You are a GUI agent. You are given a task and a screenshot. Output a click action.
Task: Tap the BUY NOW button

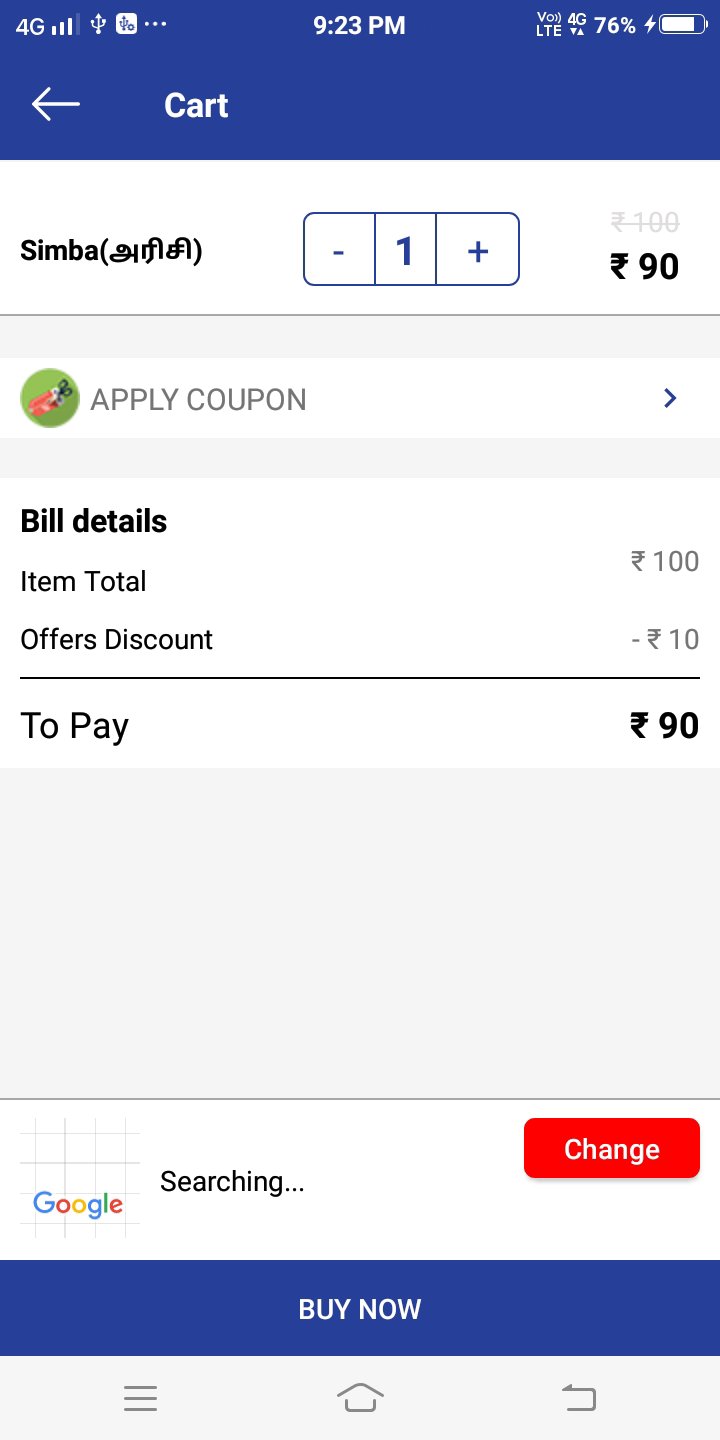(360, 1308)
